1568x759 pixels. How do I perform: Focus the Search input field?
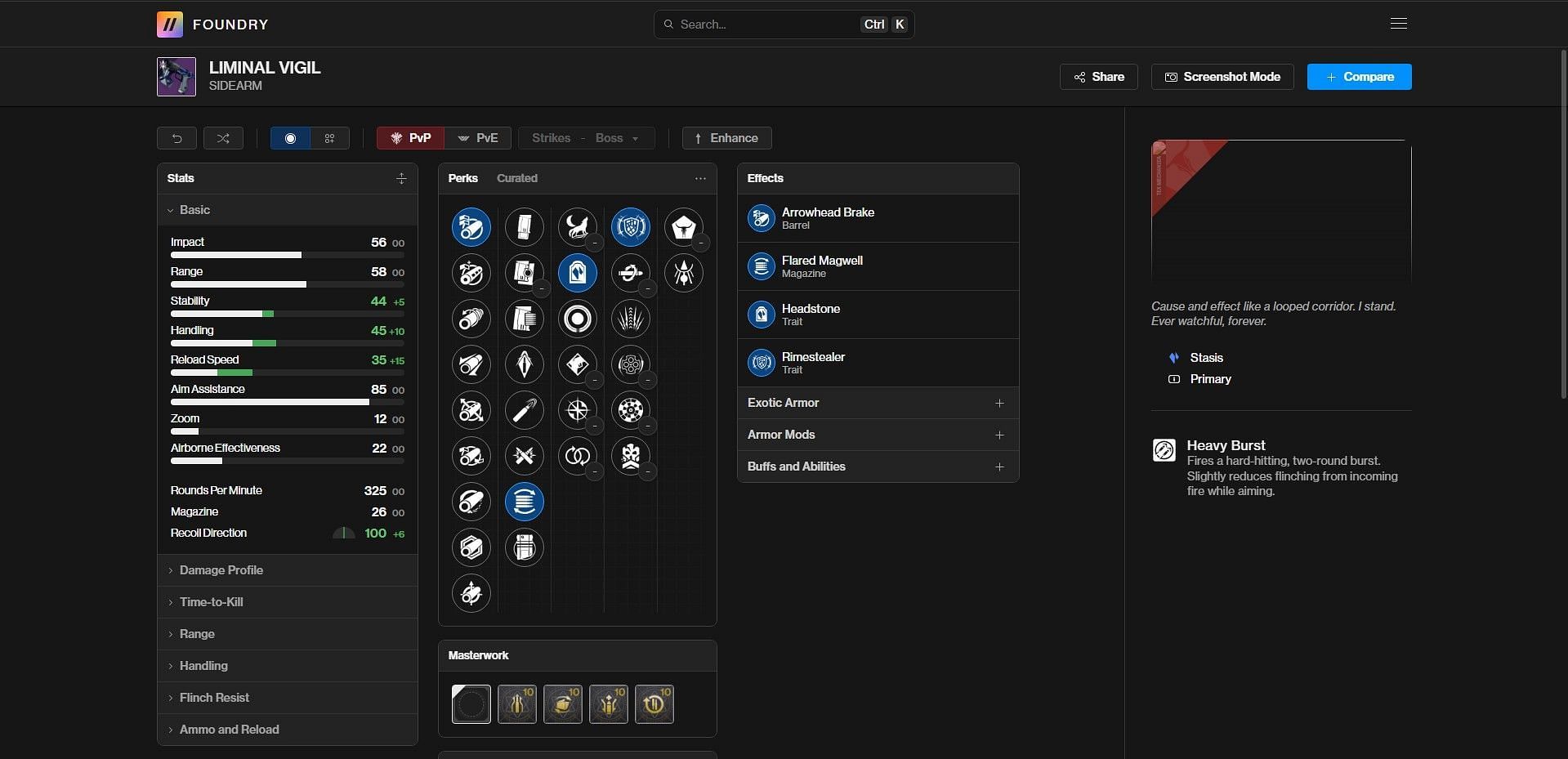(x=784, y=25)
